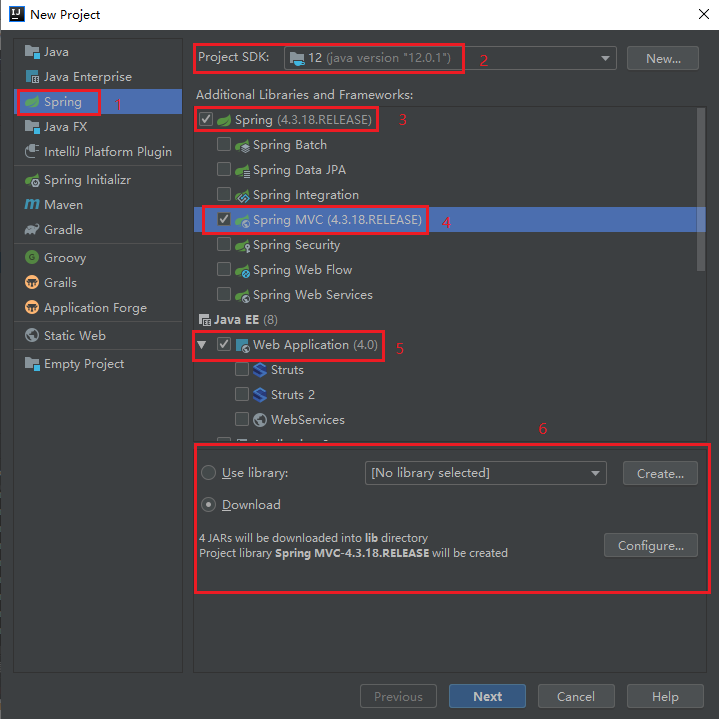Click the Java FX folder icon
Viewport: 719px width, 719px height.
32,127
